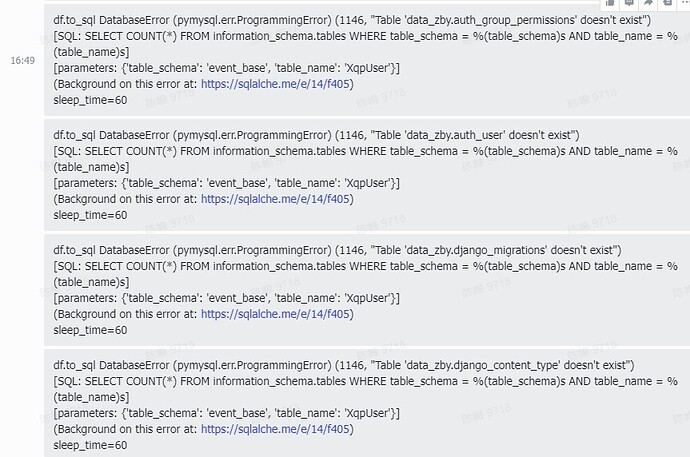The height and width of the screenshot is (457, 690).
Task: Click sleep_time=60 text in third message
Action: [x=90, y=330]
